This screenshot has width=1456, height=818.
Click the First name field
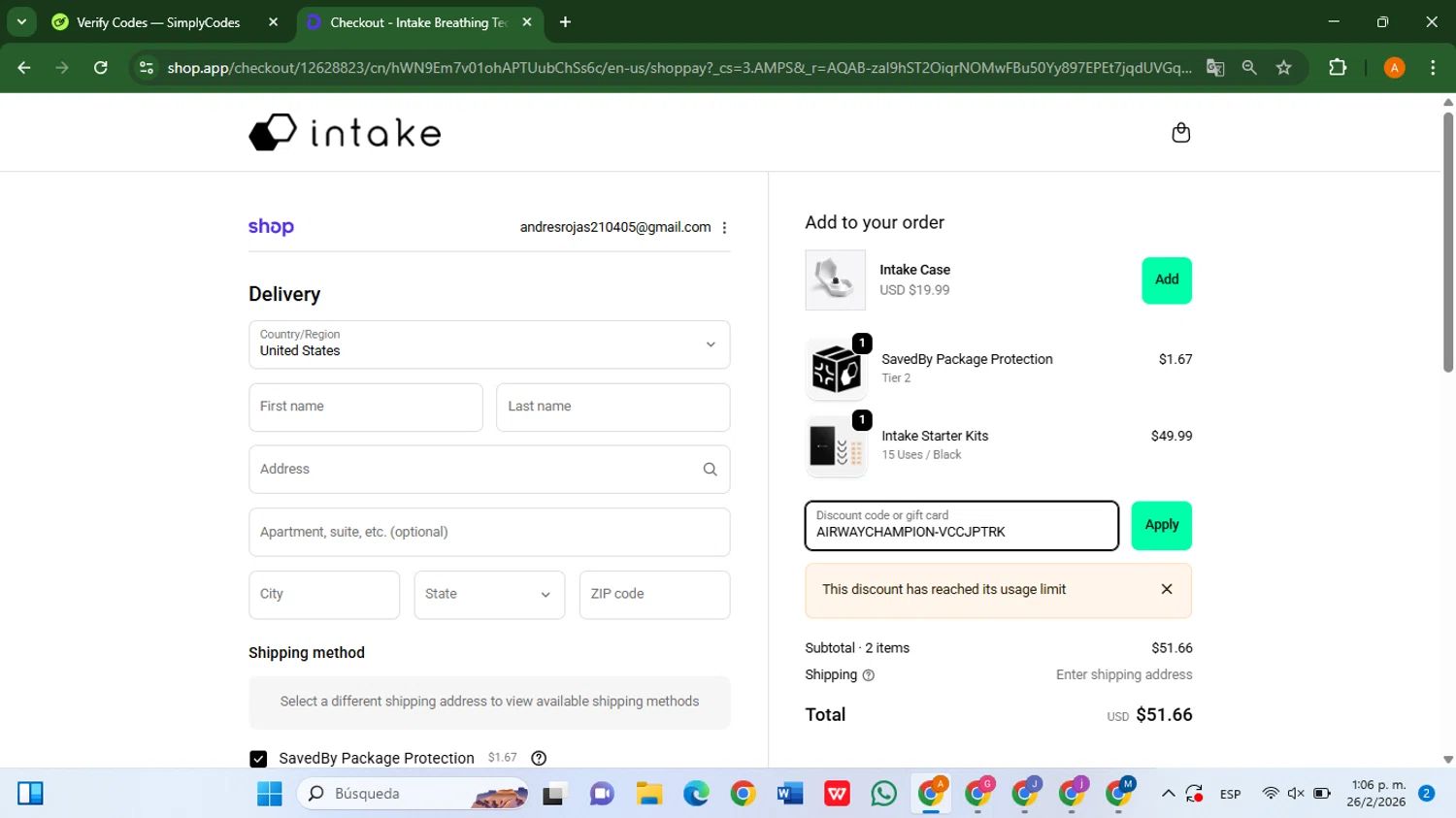tap(366, 408)
